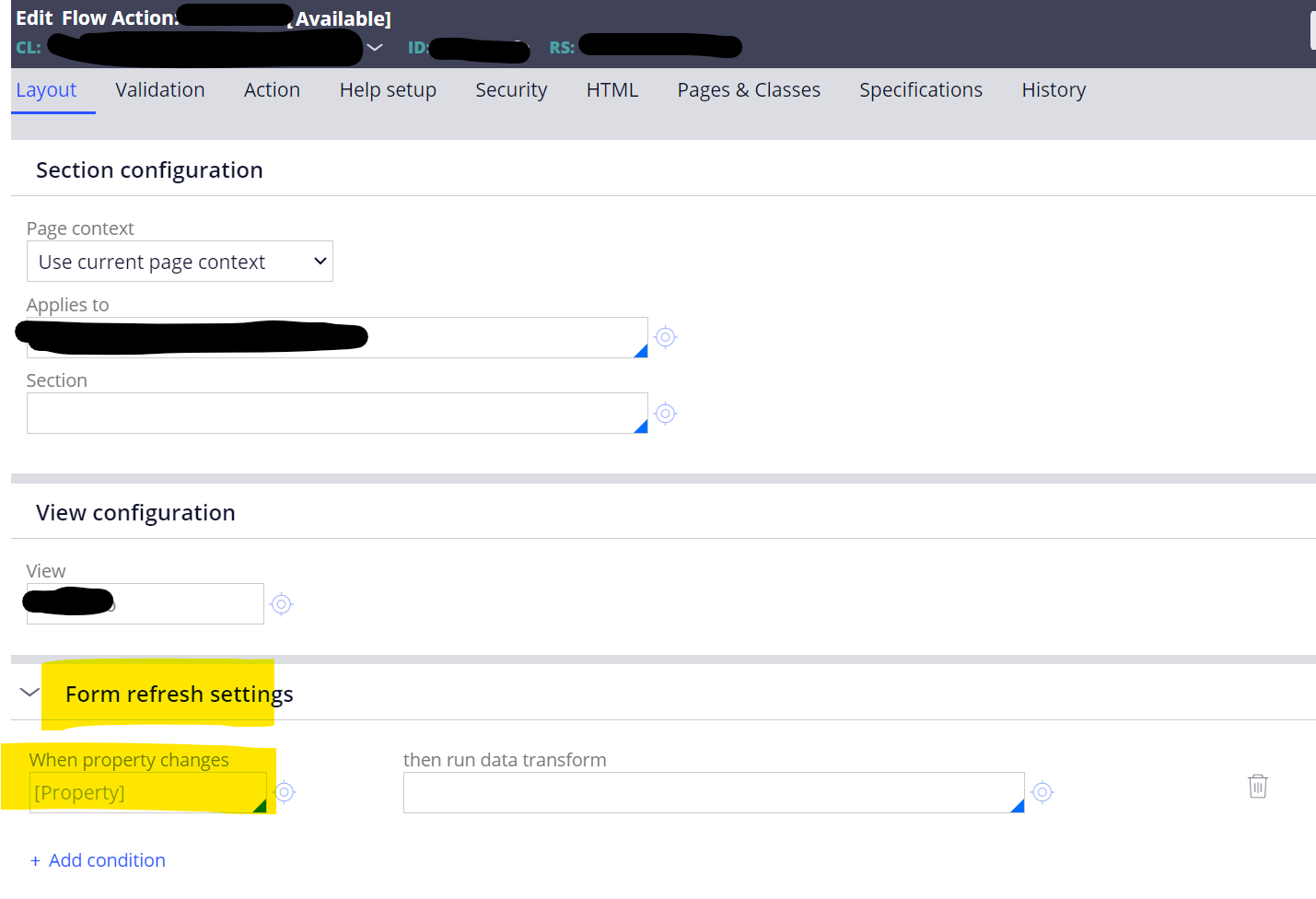This screenshot has width=1316, height=899.
Task: Open the crosshair picker beside the View field
Action: (281, 603)
